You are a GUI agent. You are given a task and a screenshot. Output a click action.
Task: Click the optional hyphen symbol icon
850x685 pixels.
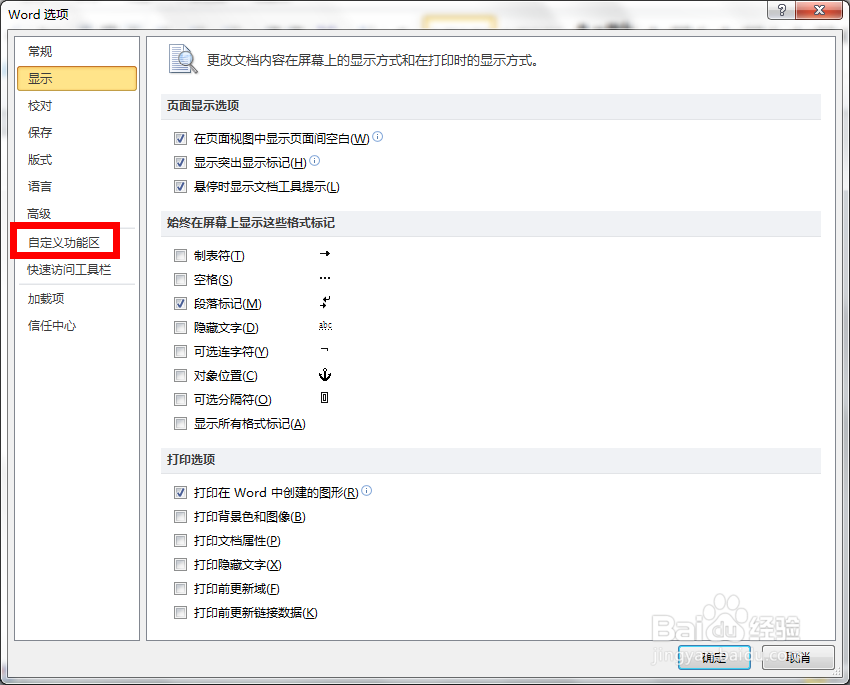(x=325, y=350)
